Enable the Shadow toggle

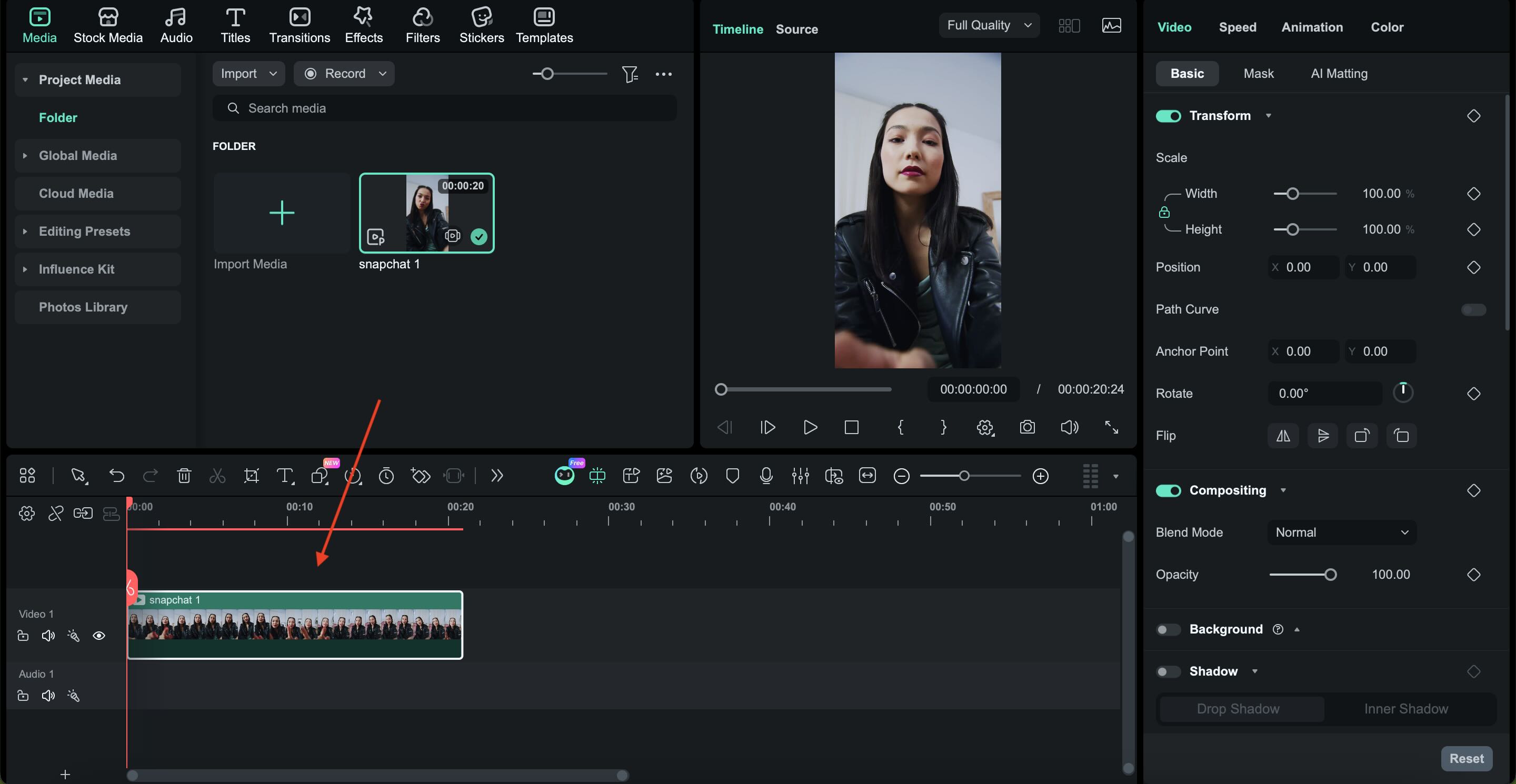tap(1168, 671)
